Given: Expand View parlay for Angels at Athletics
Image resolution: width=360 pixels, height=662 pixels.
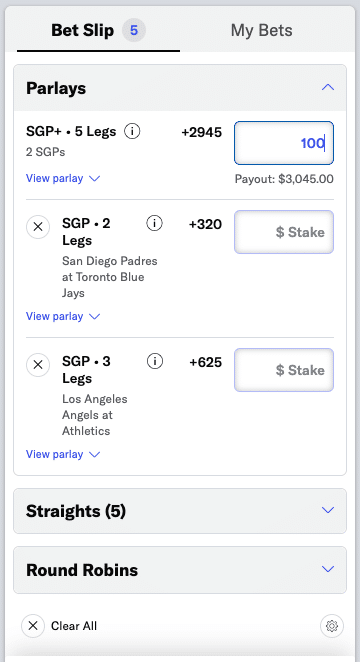Looking at the screenshot, I should (63, 454).
